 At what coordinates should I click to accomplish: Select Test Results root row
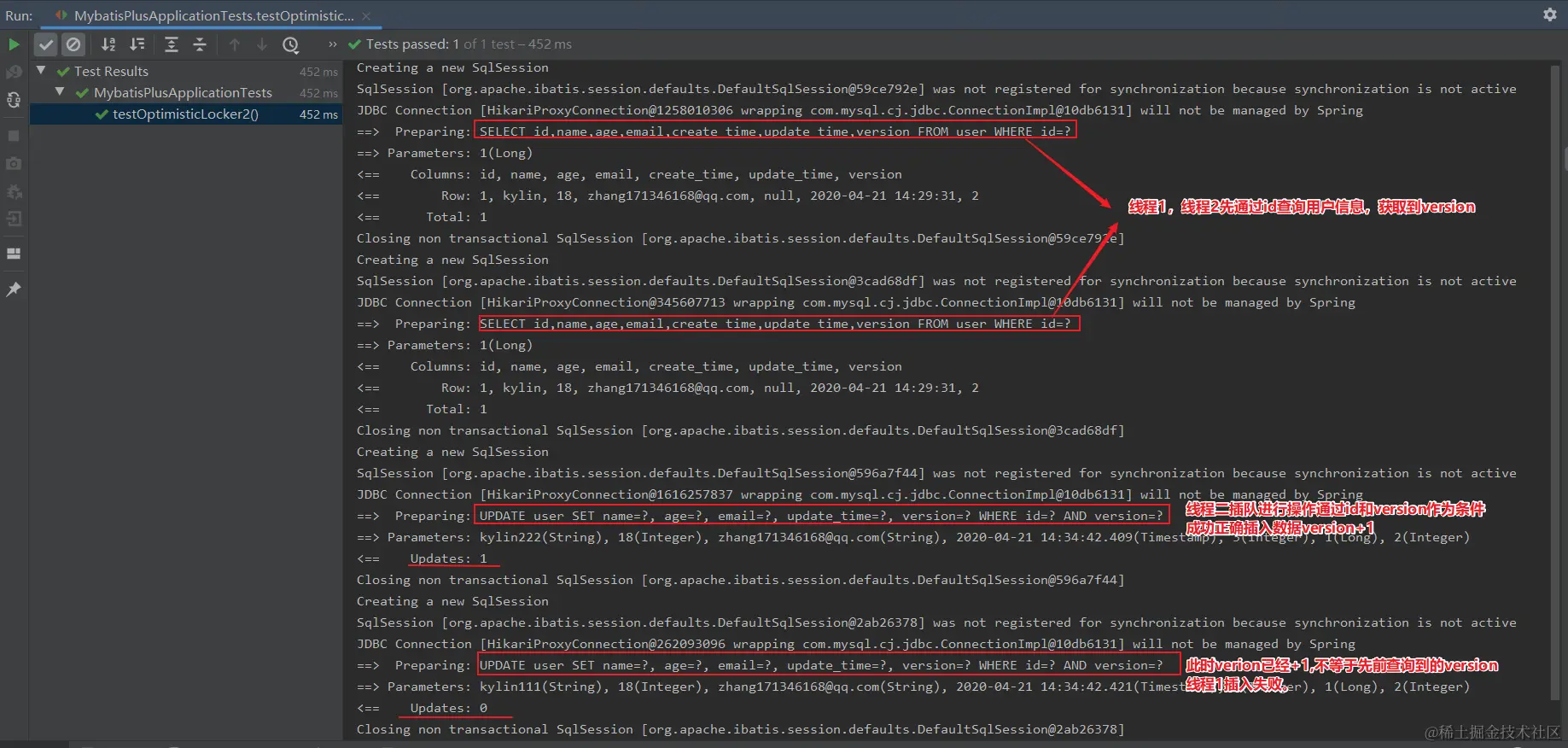(186, 72)
